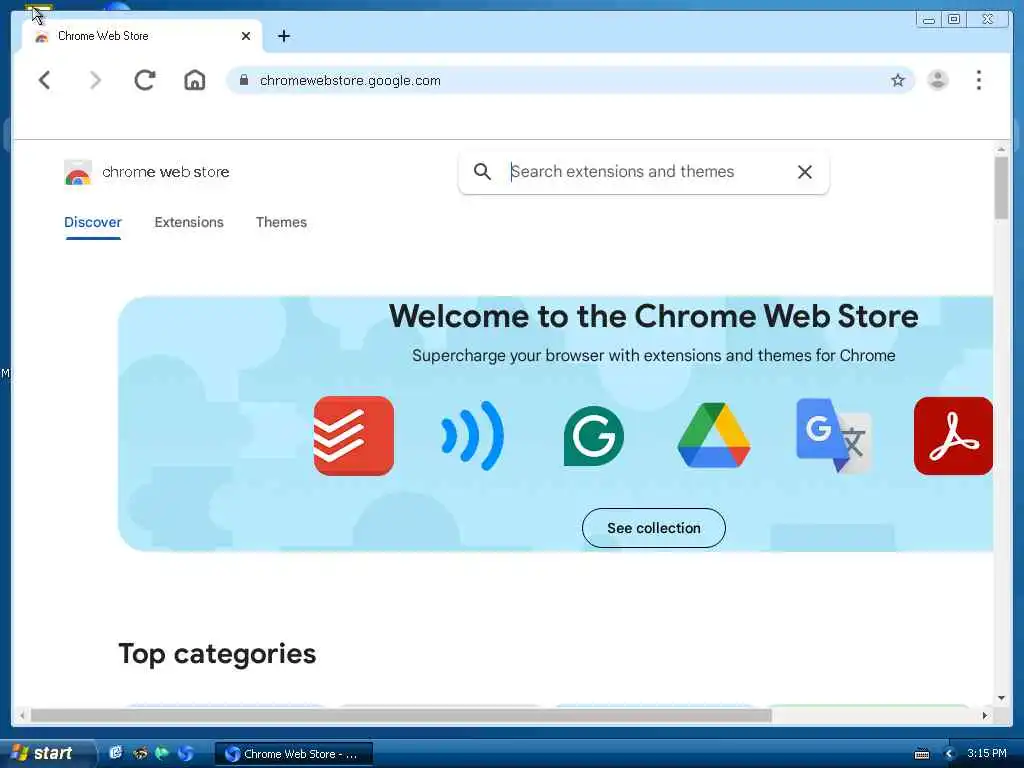Expand hidden system tray icons arrow
The image size is (1024, 768).
pyautogui.click(x=950, y=754)
